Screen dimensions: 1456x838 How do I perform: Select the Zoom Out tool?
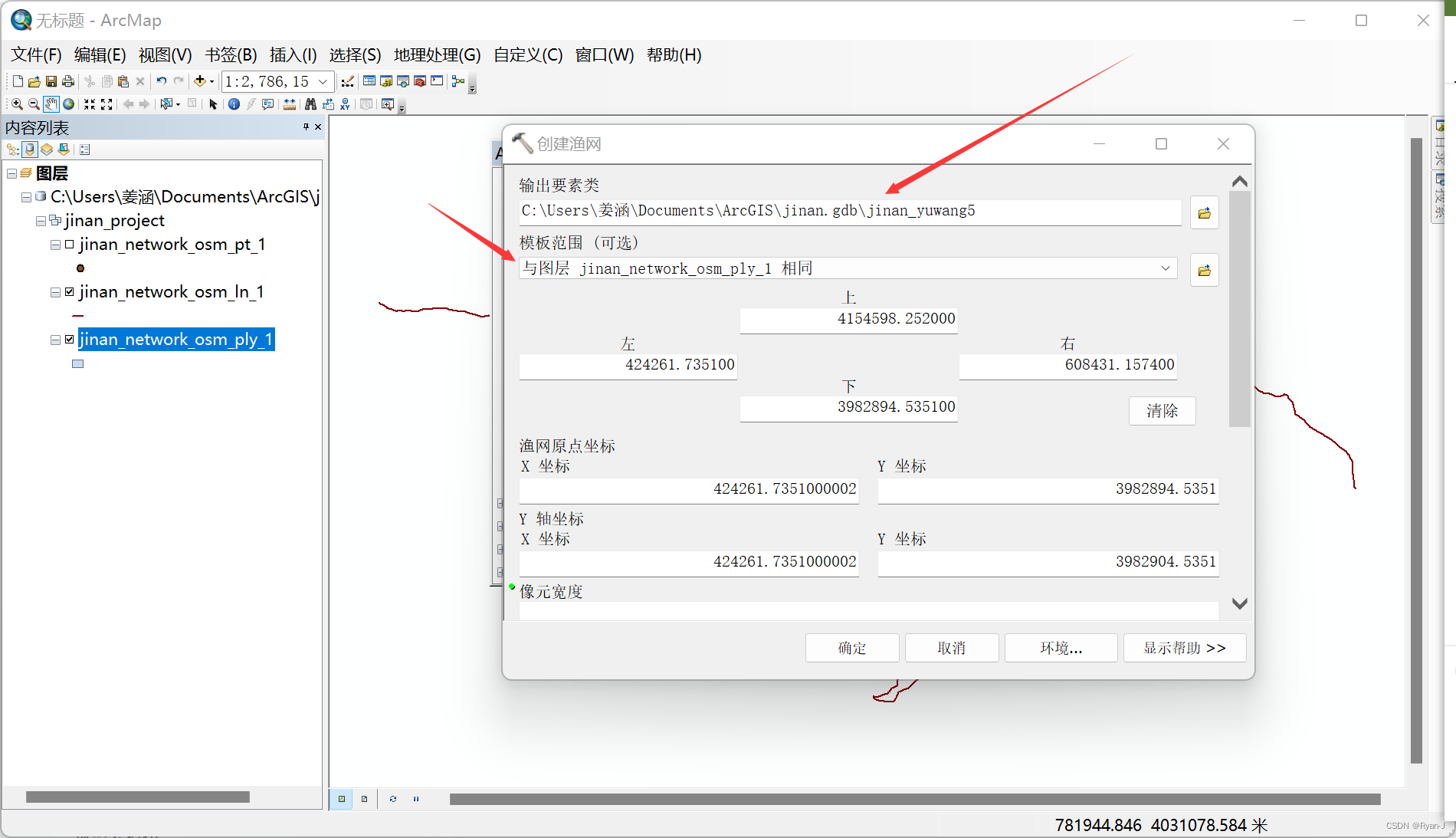pos(34,104)
